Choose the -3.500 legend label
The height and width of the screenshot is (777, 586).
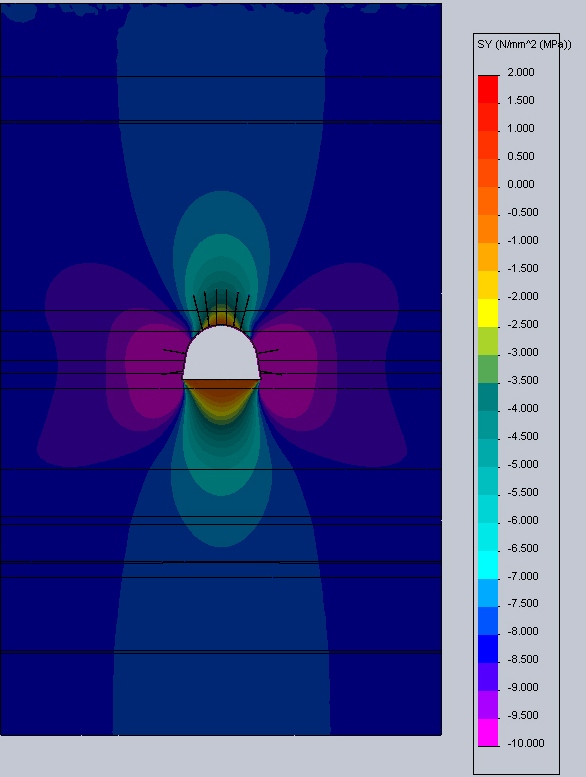click(x=523, y=381)
